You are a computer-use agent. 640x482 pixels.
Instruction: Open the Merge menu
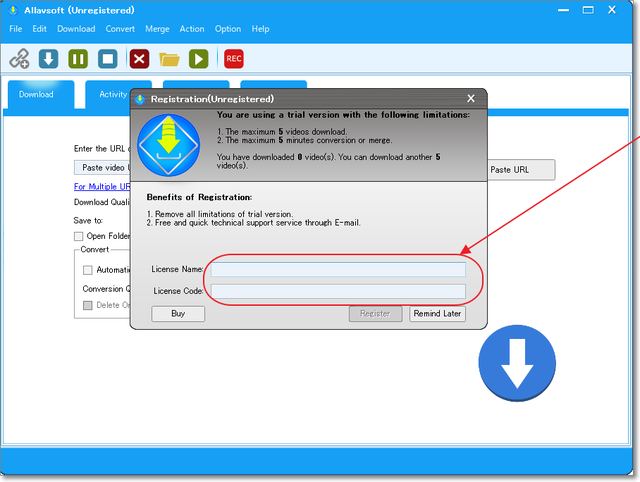coord(157,29)
